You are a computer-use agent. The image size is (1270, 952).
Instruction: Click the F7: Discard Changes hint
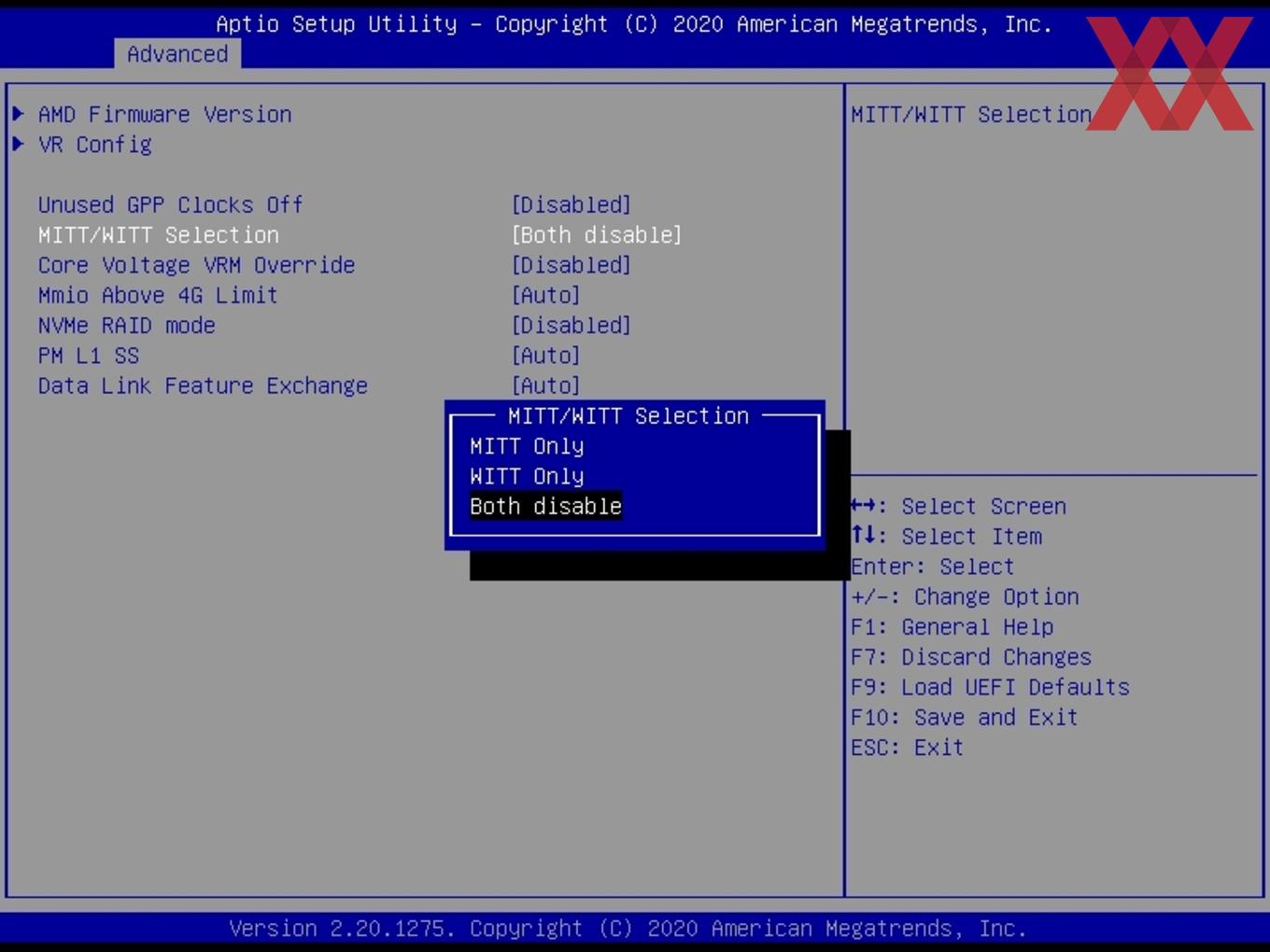pyautogui.click(x=971, y=657)
